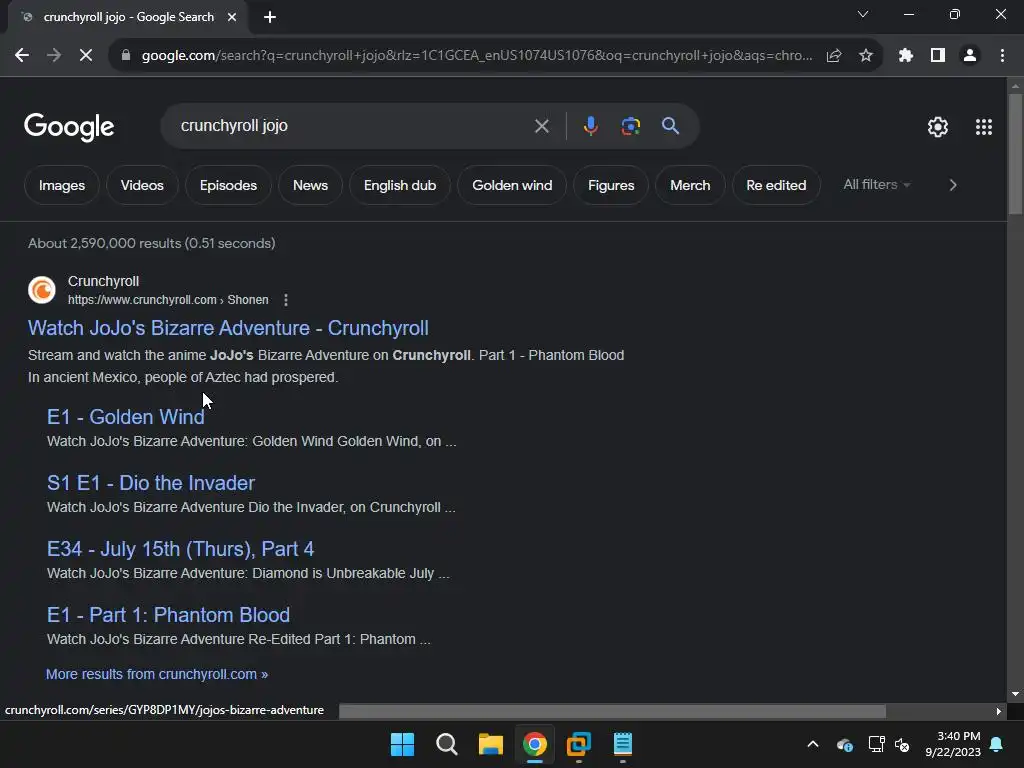The height and width of the screenshot is (768, 1024).
Task: Open File Explorer from taskbar
Action: coord(490,744)
